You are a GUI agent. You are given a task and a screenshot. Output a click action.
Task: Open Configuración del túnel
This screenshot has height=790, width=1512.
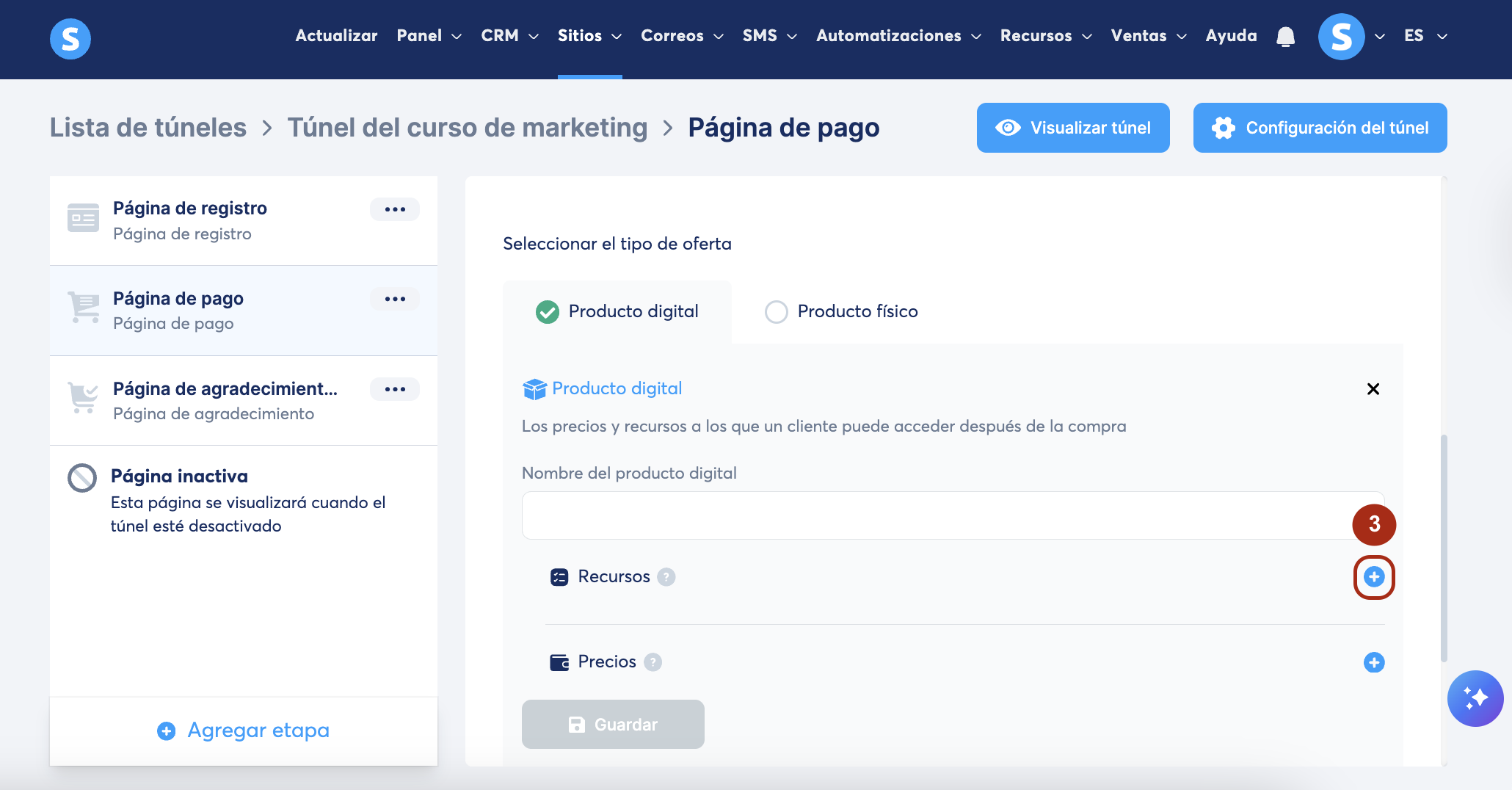point(1320,128)
